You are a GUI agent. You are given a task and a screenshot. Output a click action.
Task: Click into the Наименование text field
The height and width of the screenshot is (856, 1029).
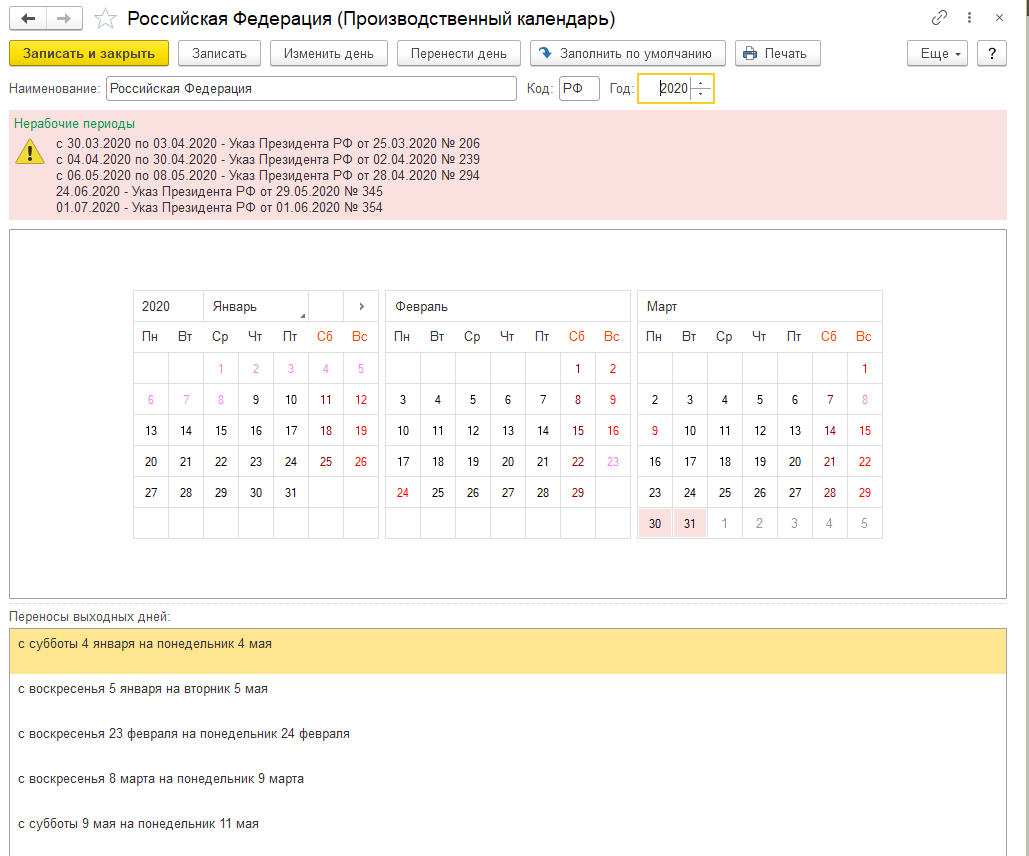tap(310, 88)
